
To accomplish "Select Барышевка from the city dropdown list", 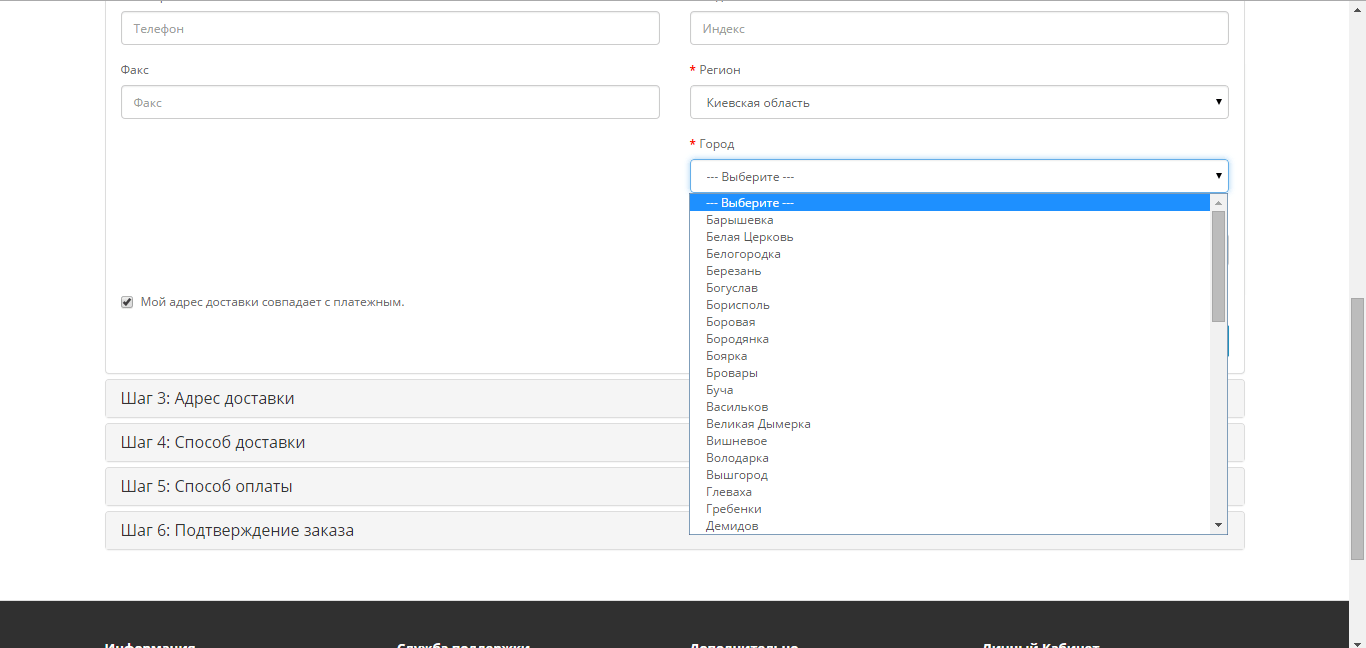I will click(739, 220).
